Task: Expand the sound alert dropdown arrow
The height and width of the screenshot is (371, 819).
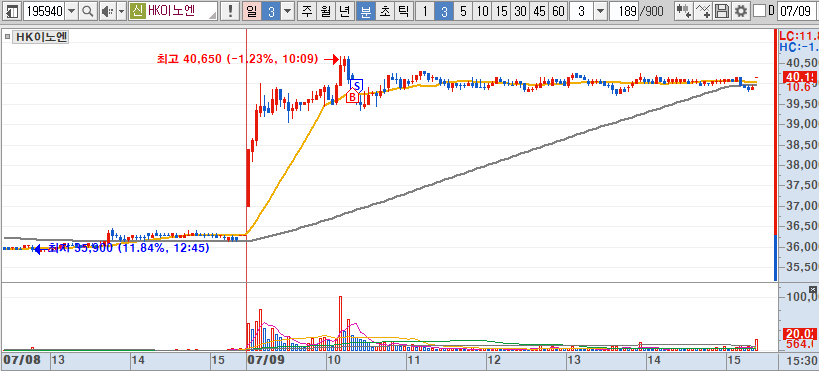Action: 121,11
